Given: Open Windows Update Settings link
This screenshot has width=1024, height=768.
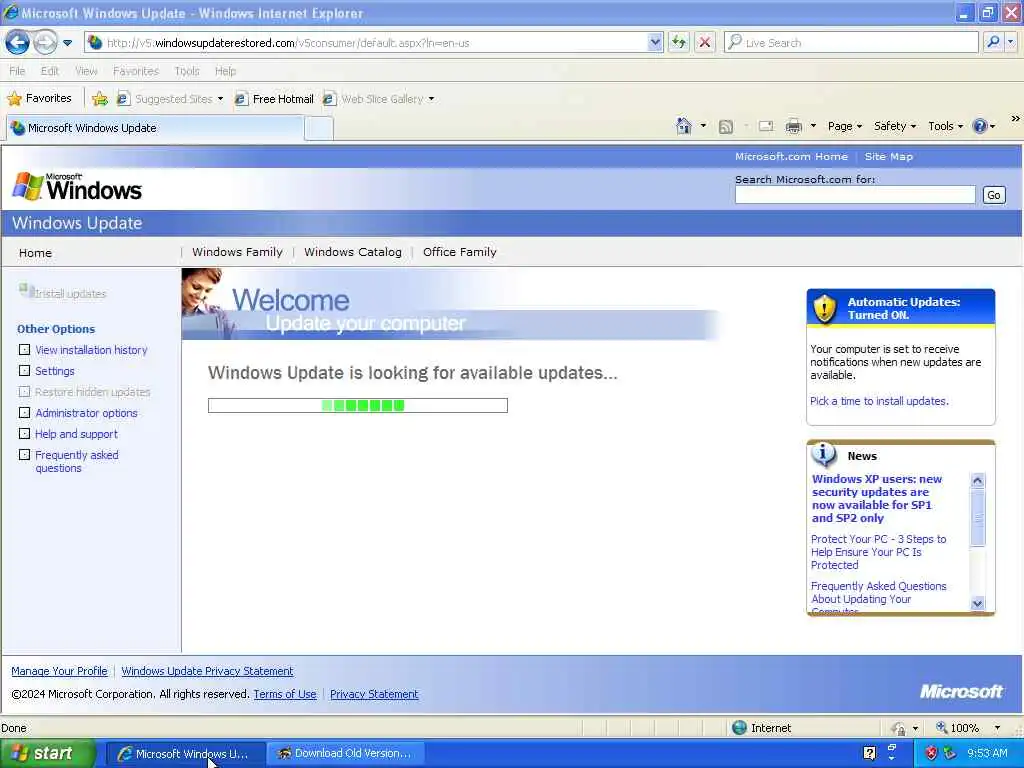Looking at the screenshot, I should [55, 371].
